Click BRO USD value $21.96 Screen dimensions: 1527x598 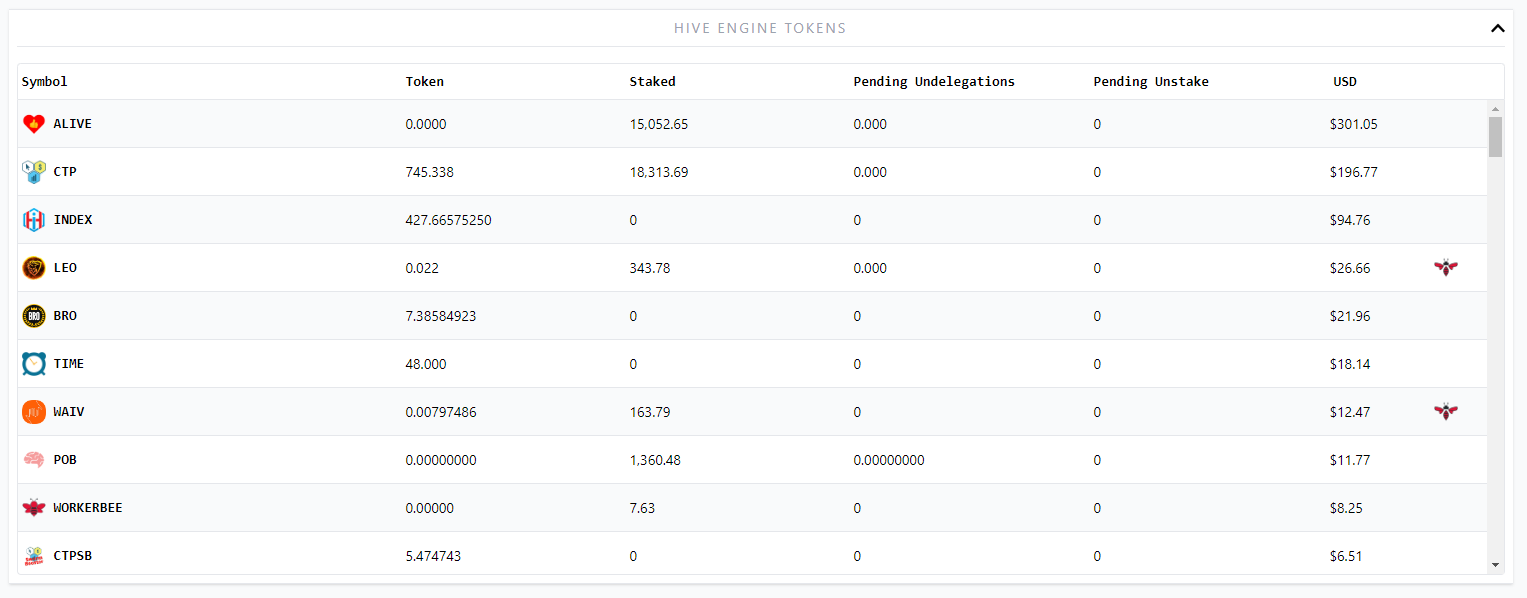[x=1350, y=316]
